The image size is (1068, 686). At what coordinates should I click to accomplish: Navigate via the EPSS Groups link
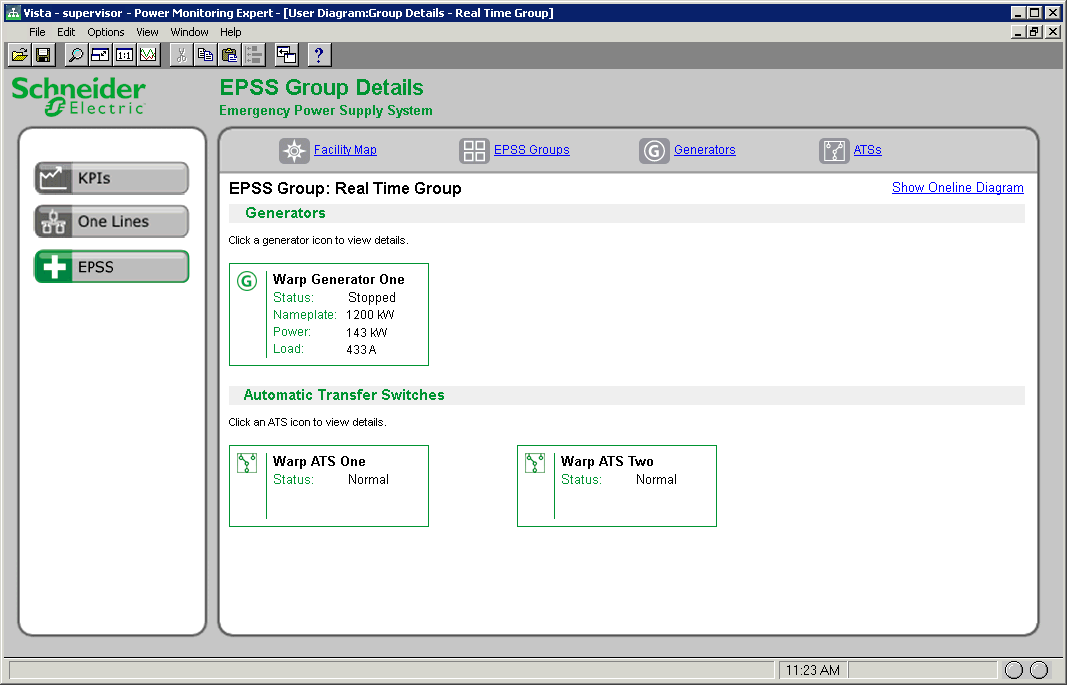click(531, 150)
